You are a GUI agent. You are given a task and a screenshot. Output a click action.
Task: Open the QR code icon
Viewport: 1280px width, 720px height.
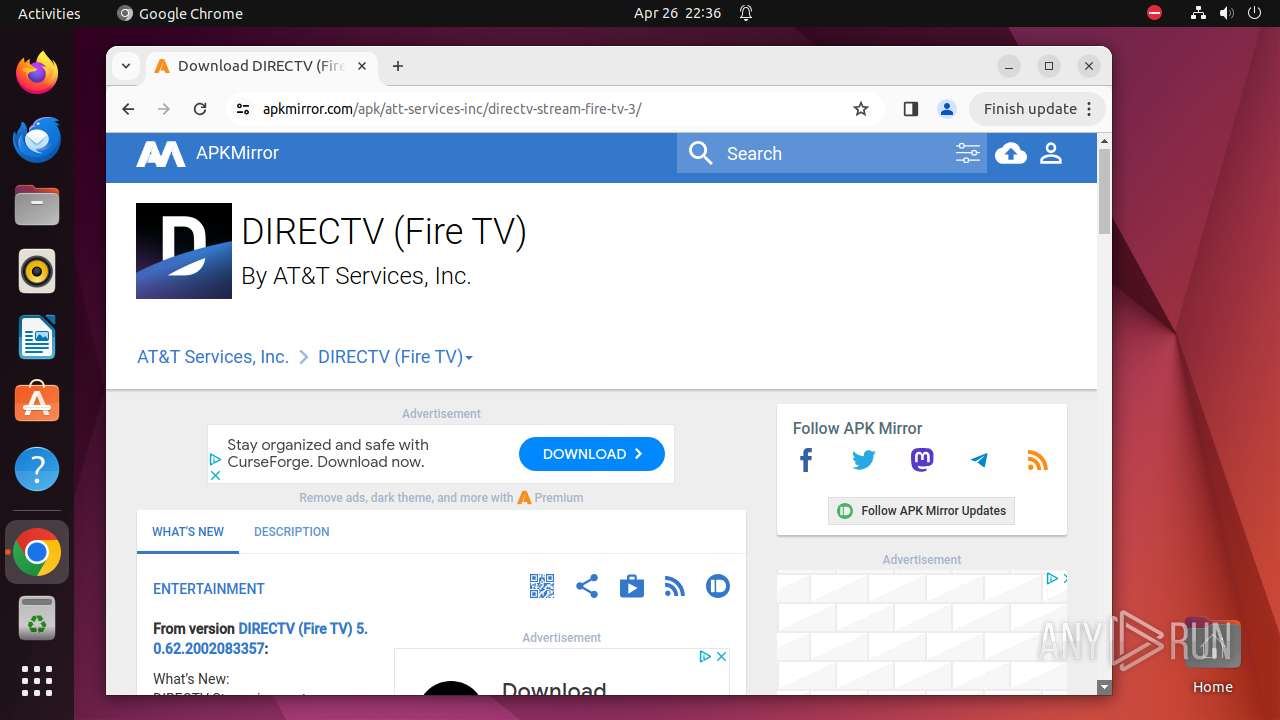[x=541, y=586]
